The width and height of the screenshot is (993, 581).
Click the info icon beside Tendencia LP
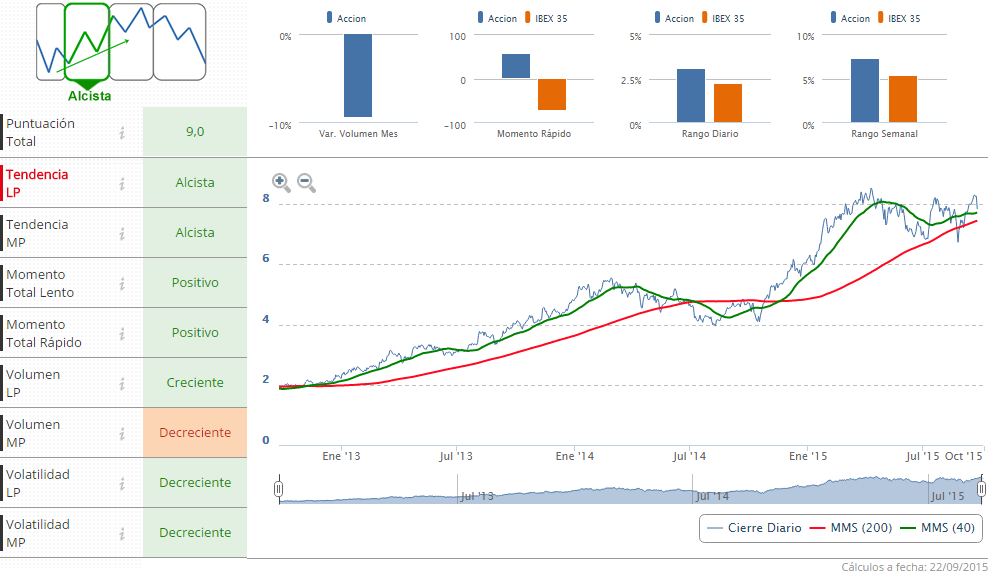point(122,183)
